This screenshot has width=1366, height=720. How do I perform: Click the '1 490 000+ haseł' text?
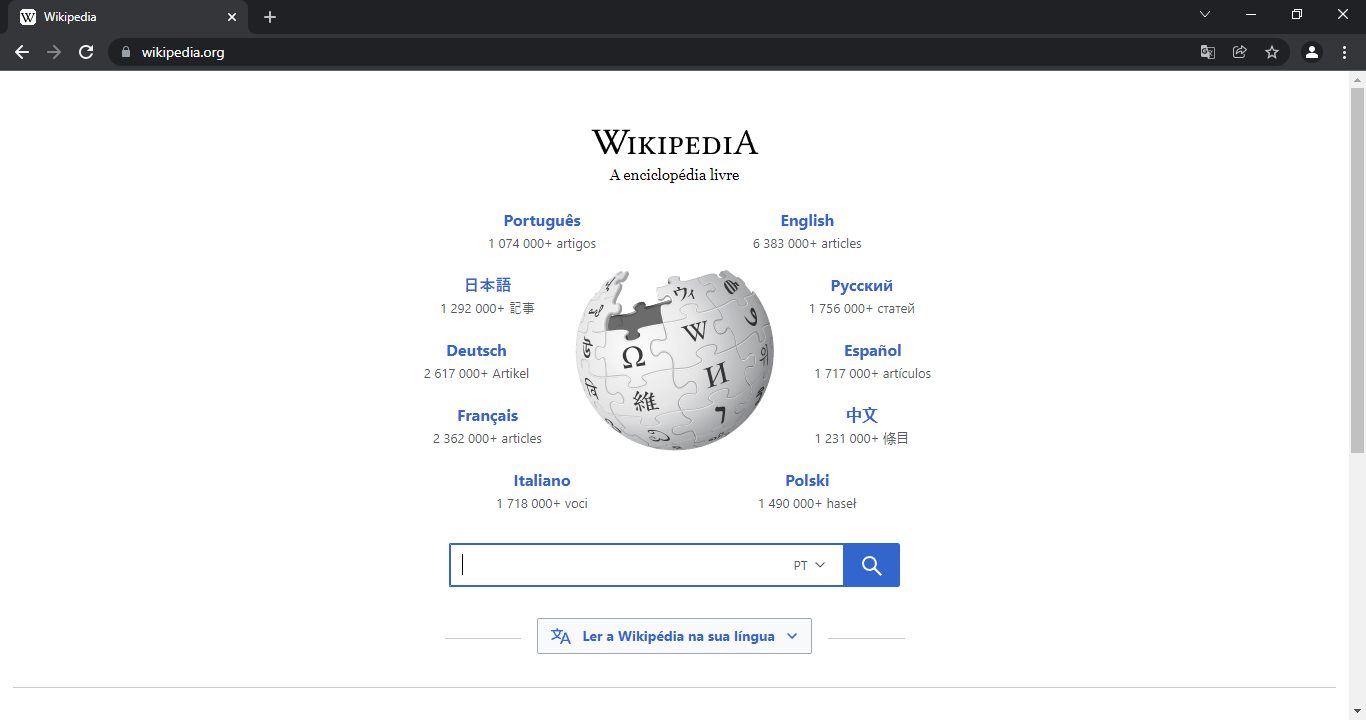pos(807,504)
